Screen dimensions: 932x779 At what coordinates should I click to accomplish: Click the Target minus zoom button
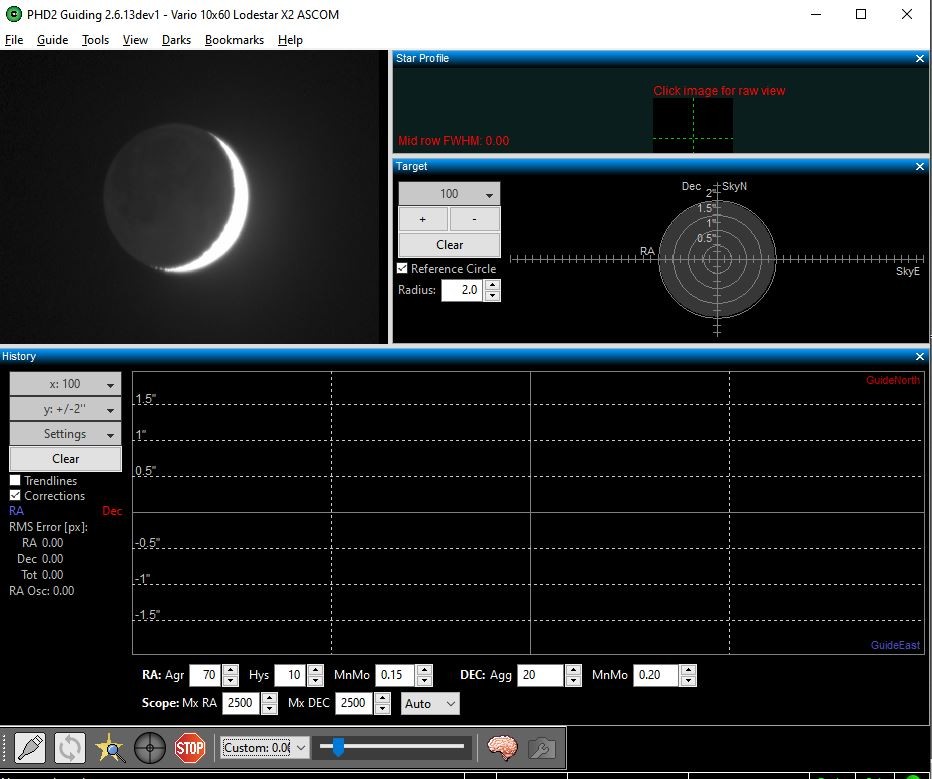coord(474,219)
